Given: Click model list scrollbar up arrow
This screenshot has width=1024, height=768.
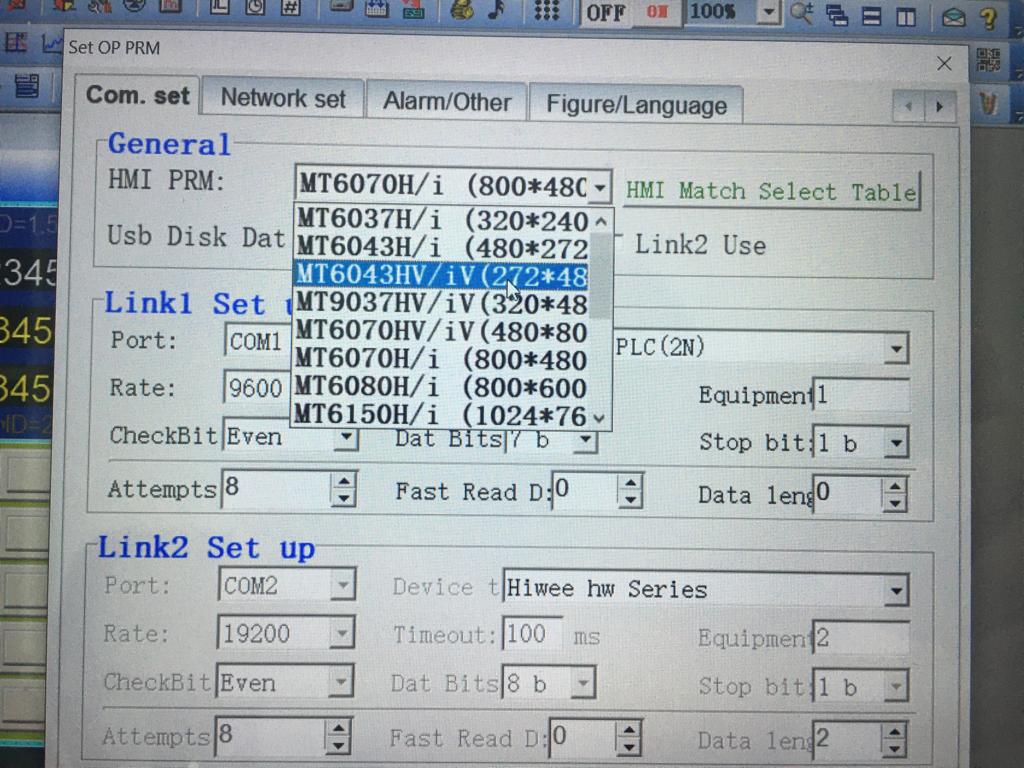Looking at the screenshot, I should click(601, 221).
